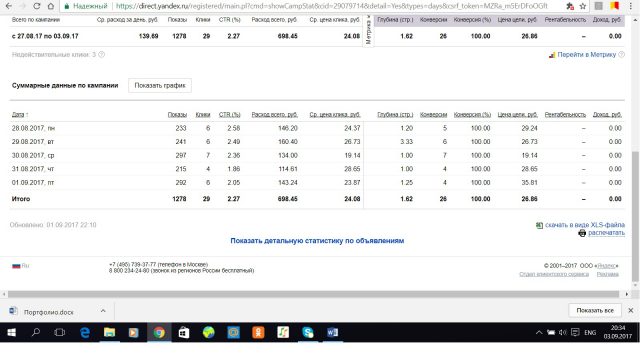Click the Excel icon for XLS download
The image size is (640, 360).
click(x=539, y=225)
